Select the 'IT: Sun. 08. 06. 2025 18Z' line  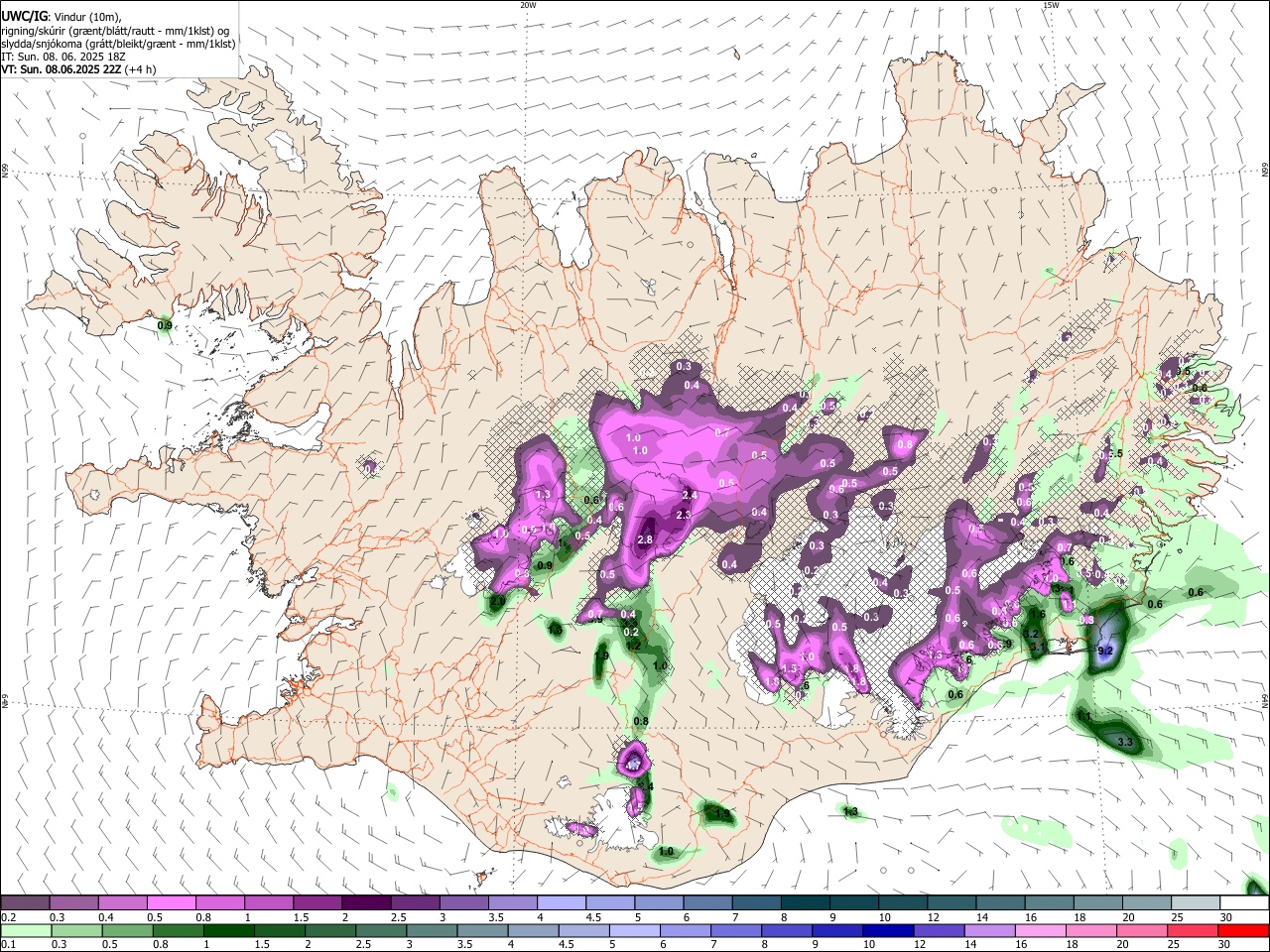[63, 57]
